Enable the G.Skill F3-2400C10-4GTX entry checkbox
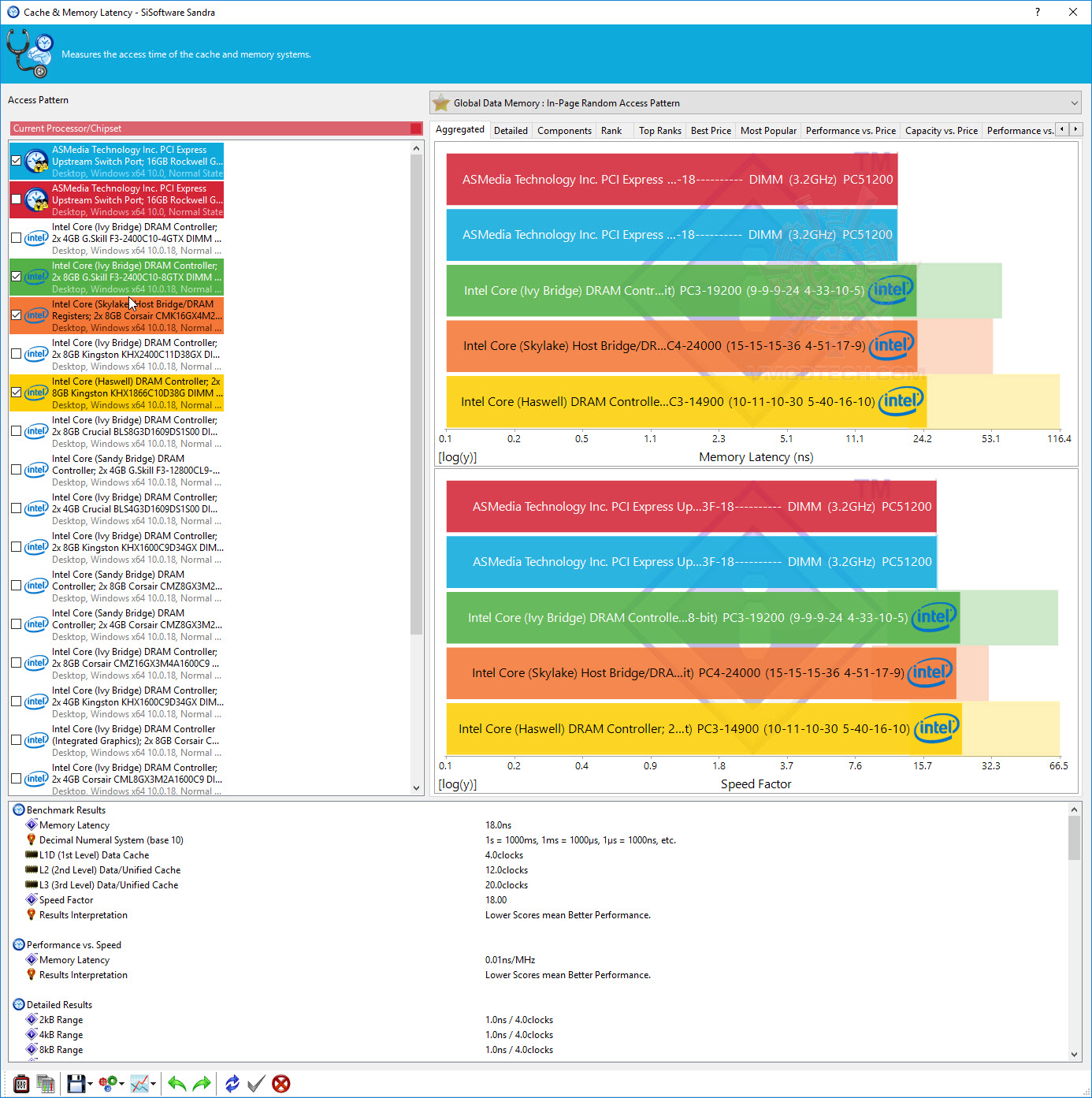 (x=16, y=238)
